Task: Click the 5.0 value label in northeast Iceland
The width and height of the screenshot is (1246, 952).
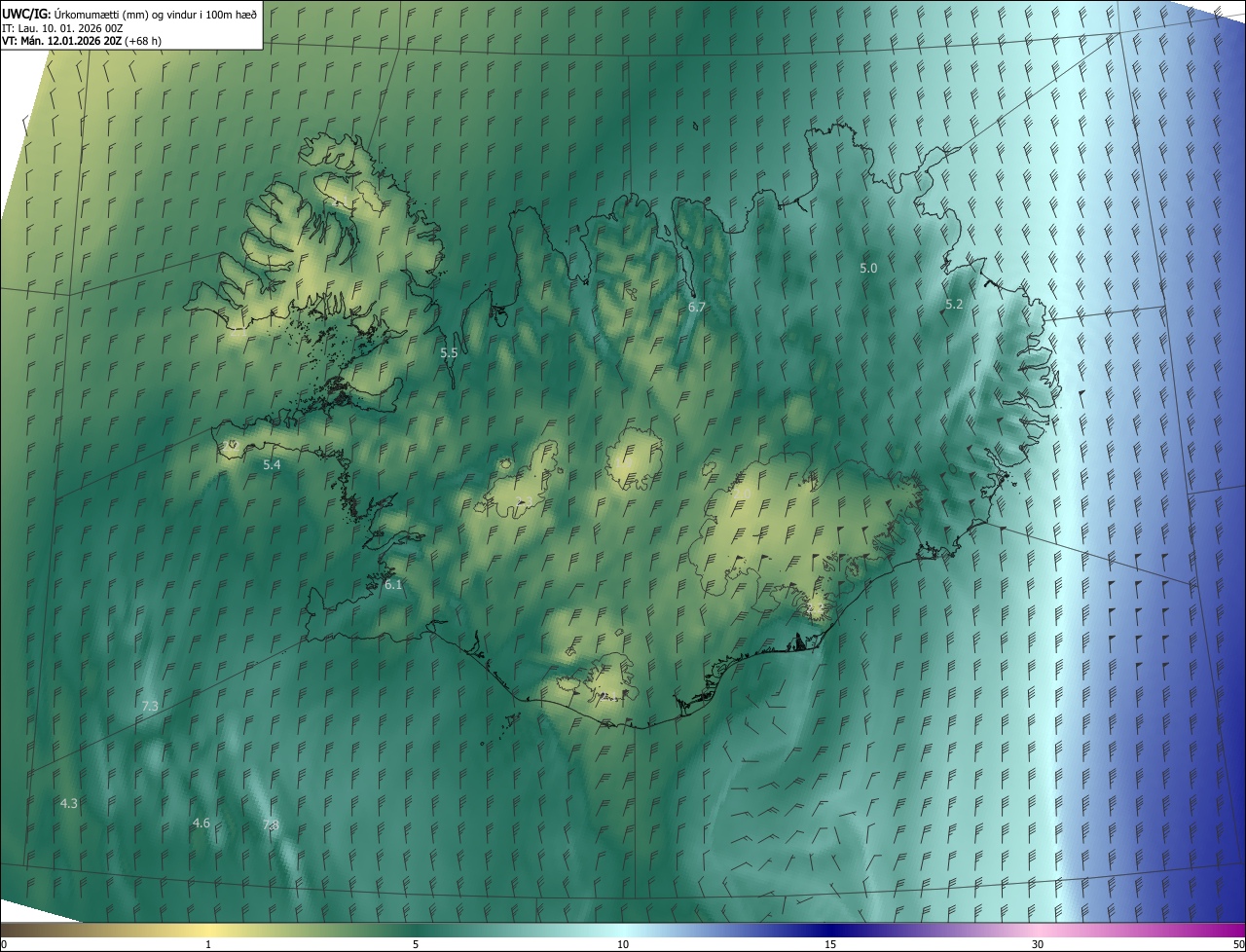Action: [x=868, y=268]
